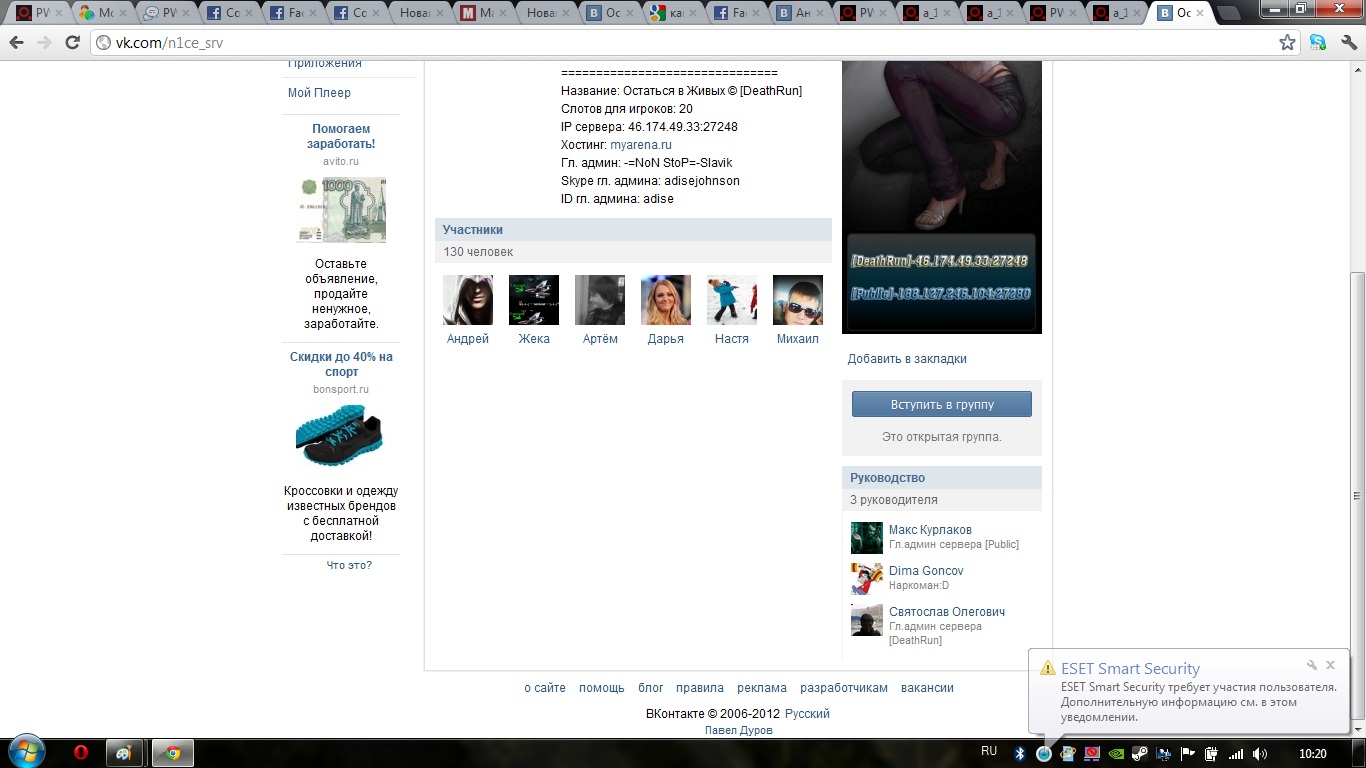Viewport: 1366px width, 768px height.
Task: Click the browser back arrow
Action: (17, 43)
